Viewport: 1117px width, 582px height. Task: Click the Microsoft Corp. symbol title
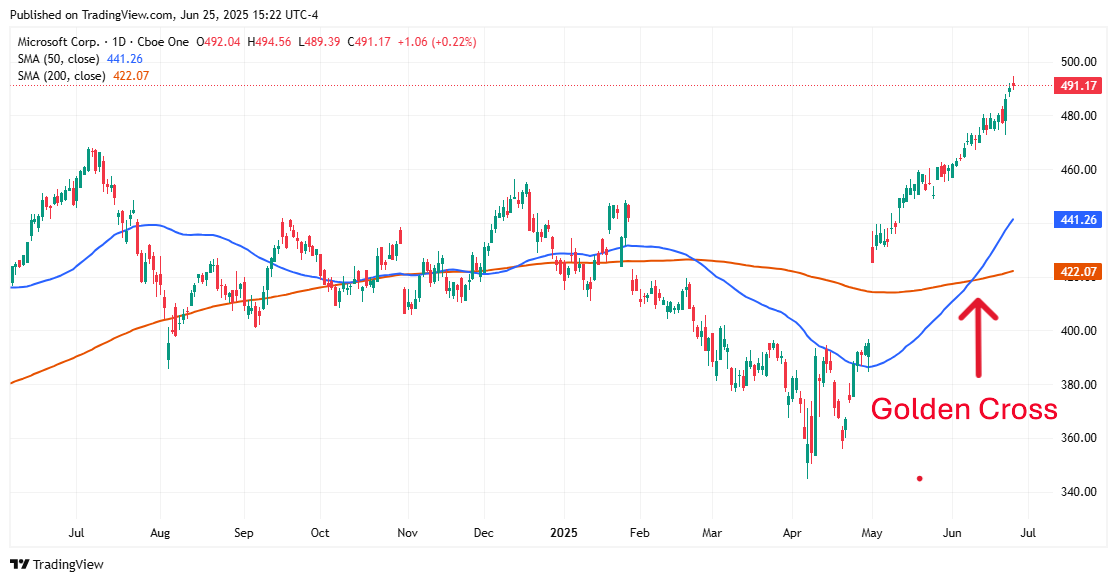click(58, 42)
